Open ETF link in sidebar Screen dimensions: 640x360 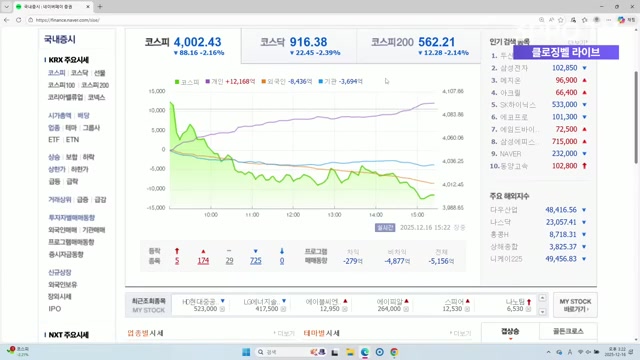54,140
